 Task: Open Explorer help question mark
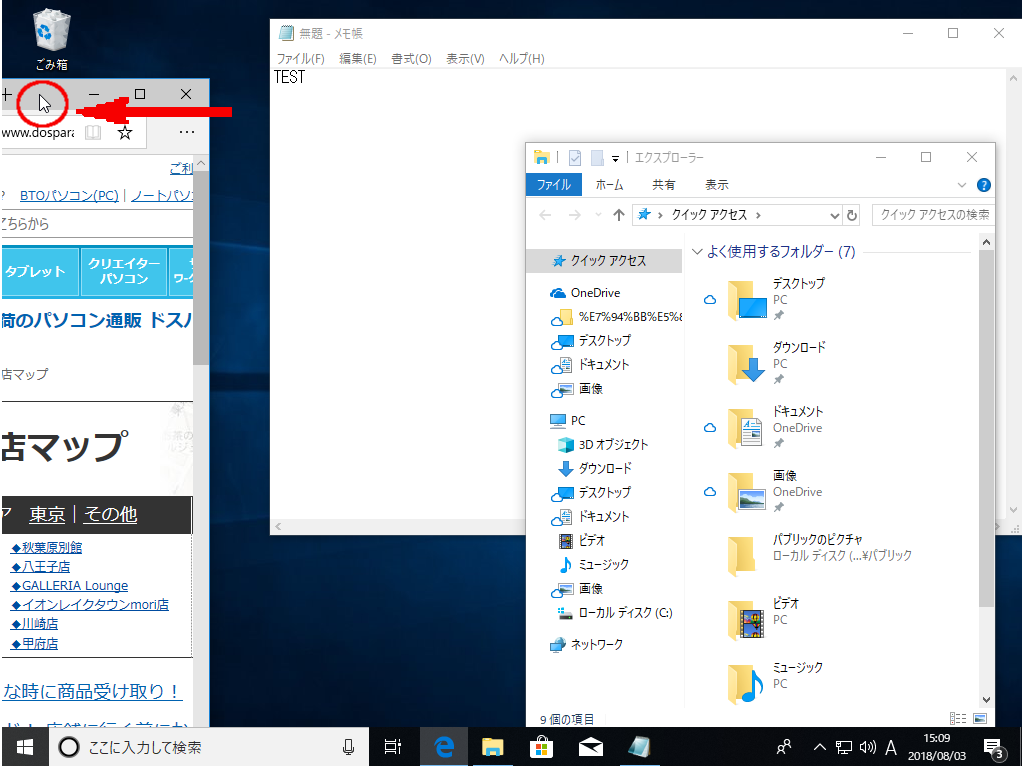pos(984,185)
